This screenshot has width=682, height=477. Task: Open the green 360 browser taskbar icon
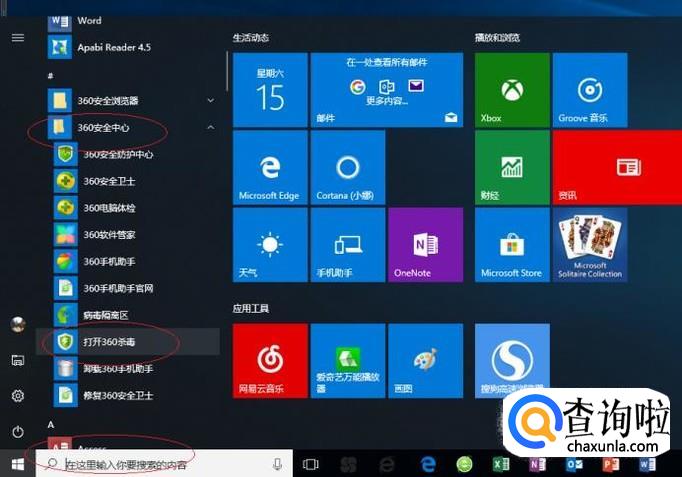tap(464, 464)
